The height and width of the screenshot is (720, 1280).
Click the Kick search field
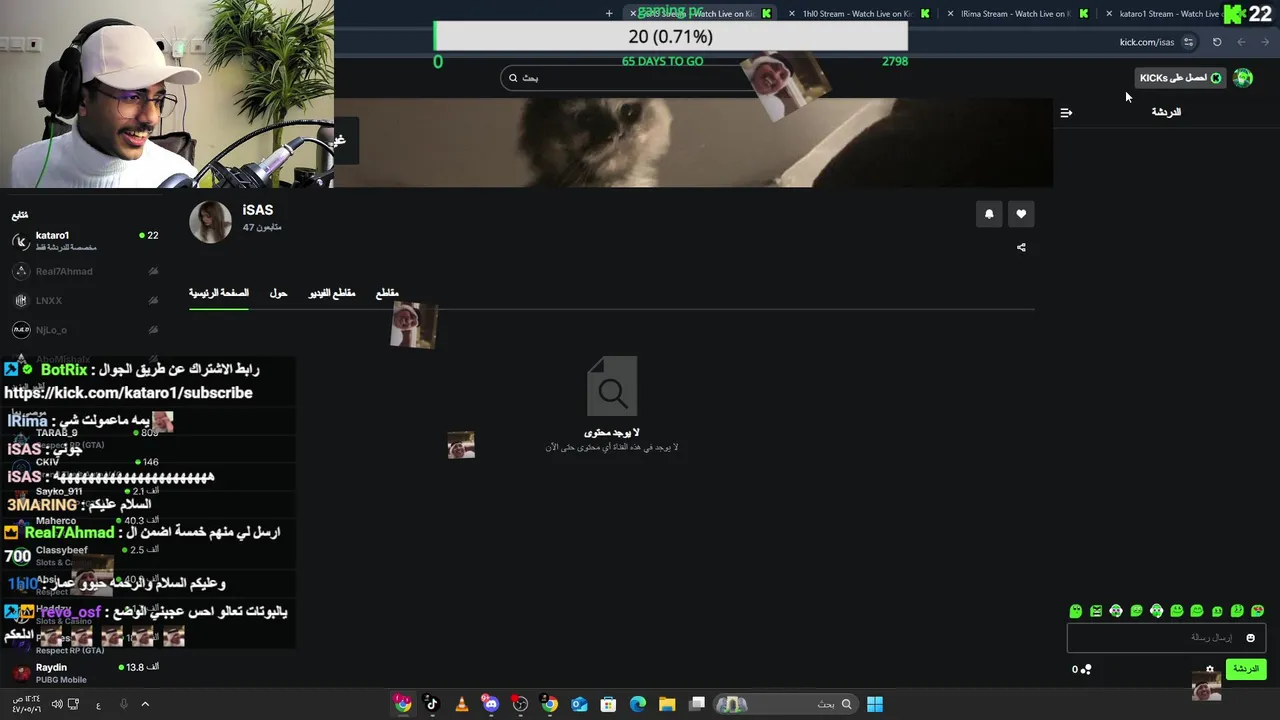click(x=640, y=78)
